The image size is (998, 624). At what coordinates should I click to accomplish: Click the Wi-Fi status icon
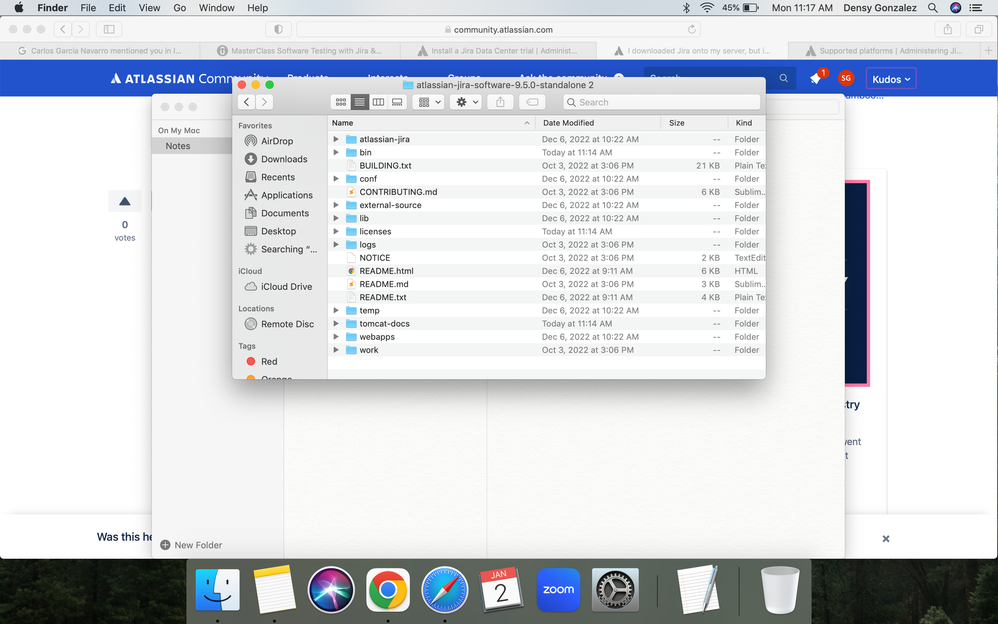[x=706, y=8]
